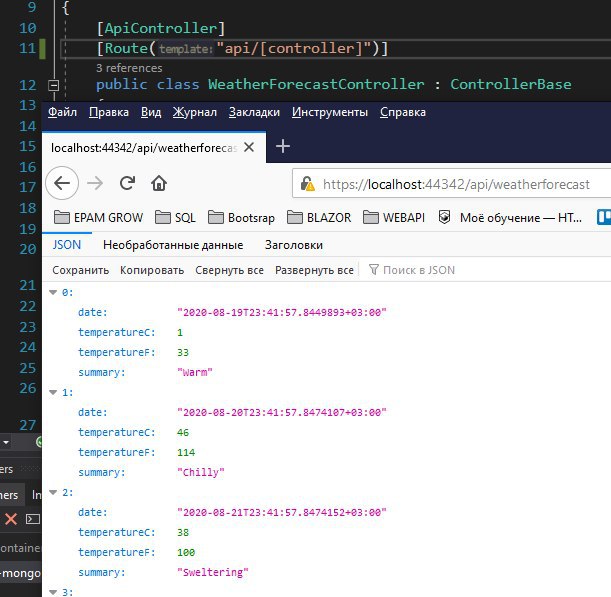Click the ApiController attribute in code

point(161,28)
